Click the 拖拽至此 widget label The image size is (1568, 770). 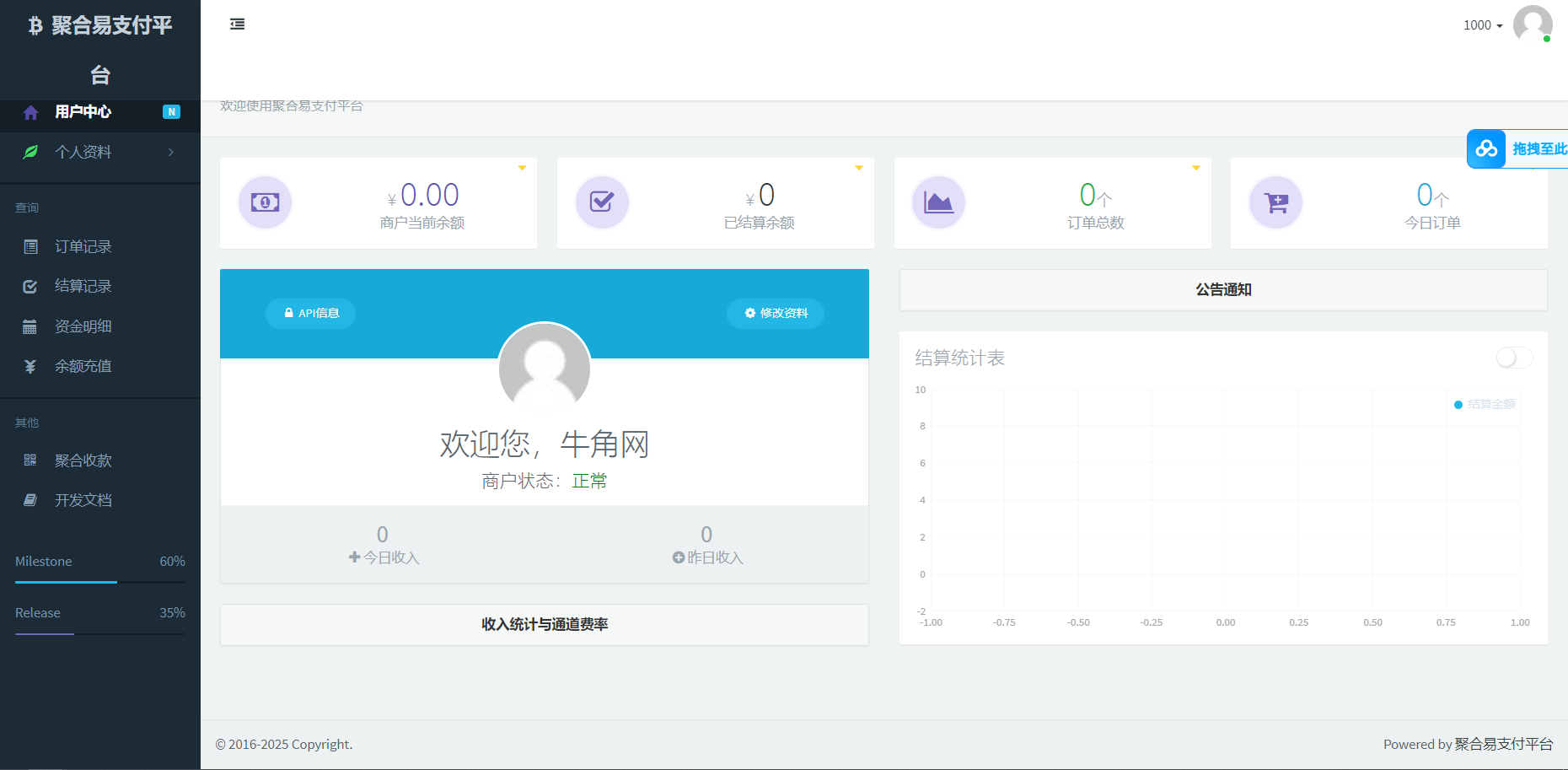point(1539,149)
